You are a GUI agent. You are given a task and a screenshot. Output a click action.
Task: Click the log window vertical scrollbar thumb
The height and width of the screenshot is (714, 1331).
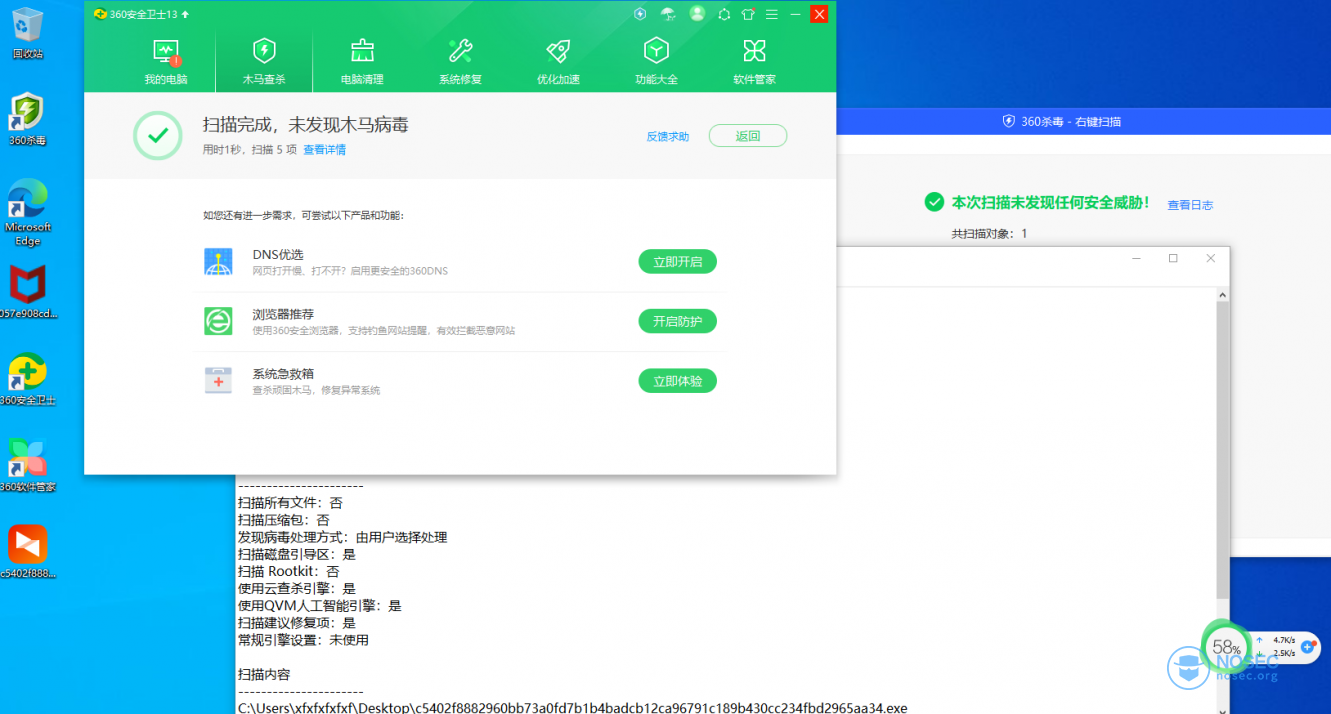point(1222,450)
